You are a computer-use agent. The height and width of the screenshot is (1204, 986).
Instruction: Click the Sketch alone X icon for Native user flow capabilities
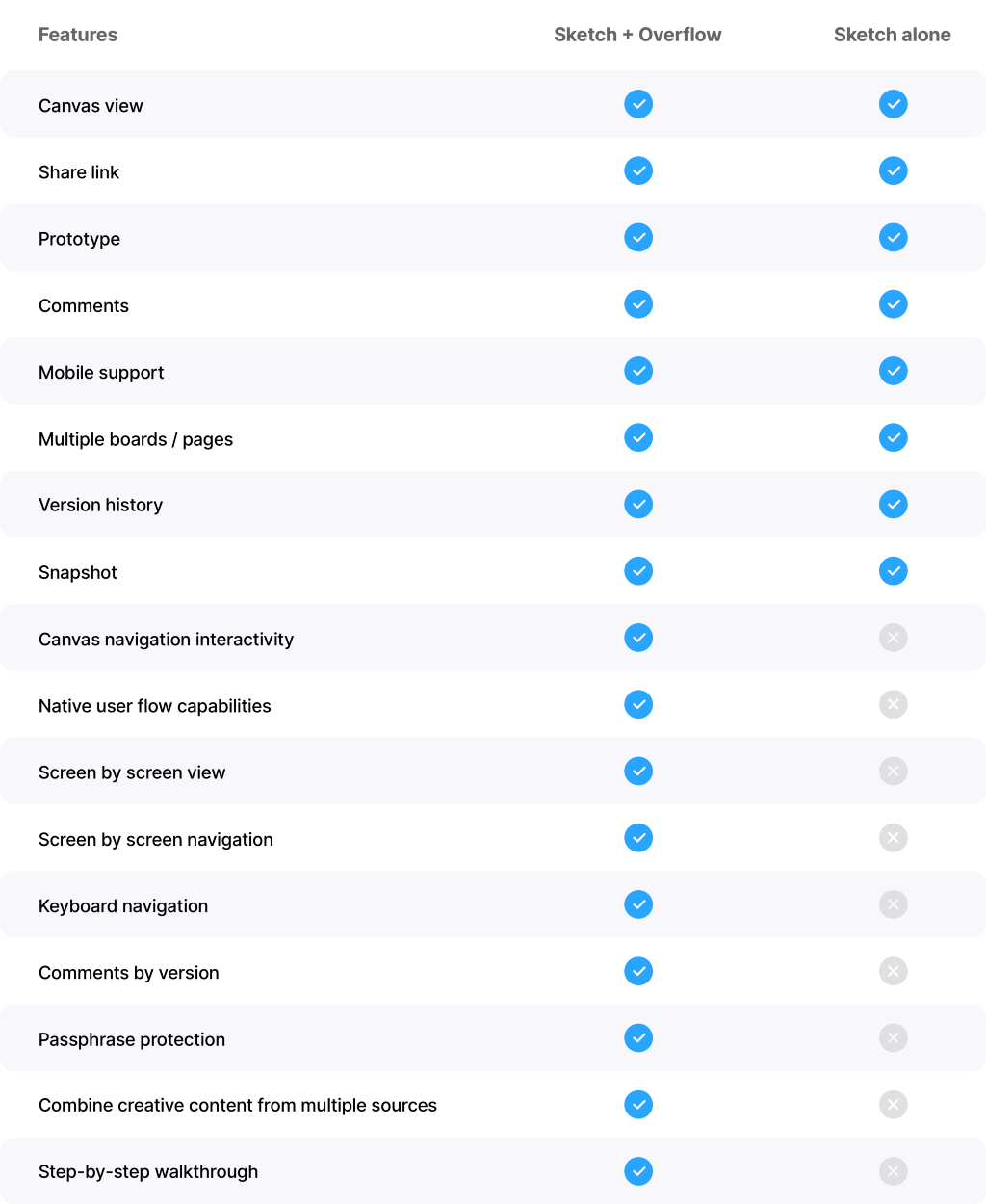click(x=894, y=704)
